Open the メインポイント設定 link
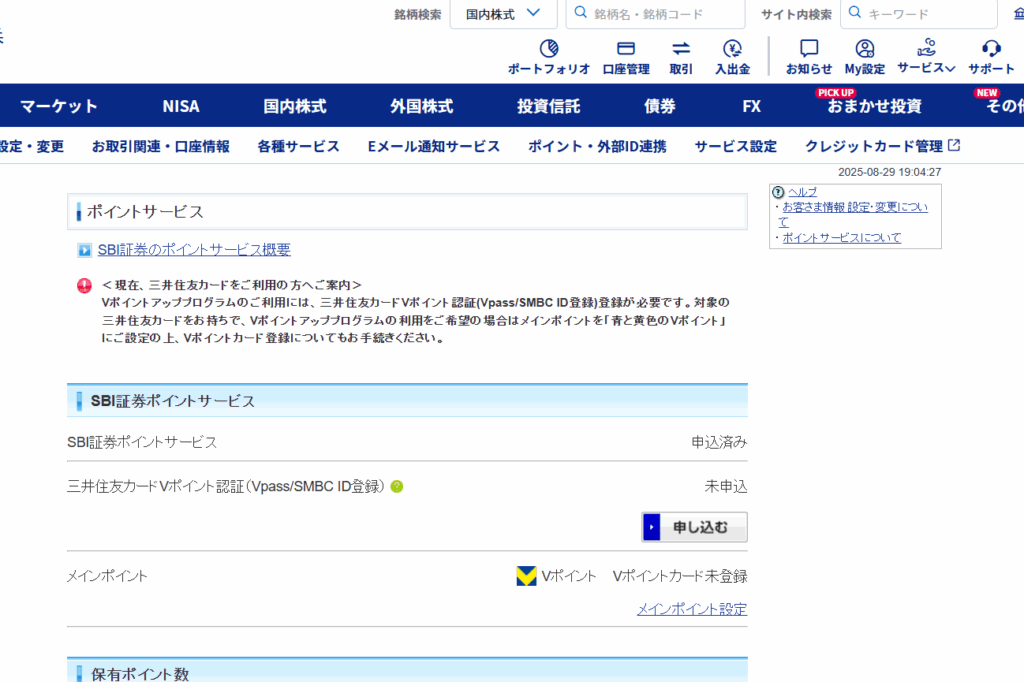Image resolution: width=1024 pixels, height=682 pixels. tap(692, 609)
